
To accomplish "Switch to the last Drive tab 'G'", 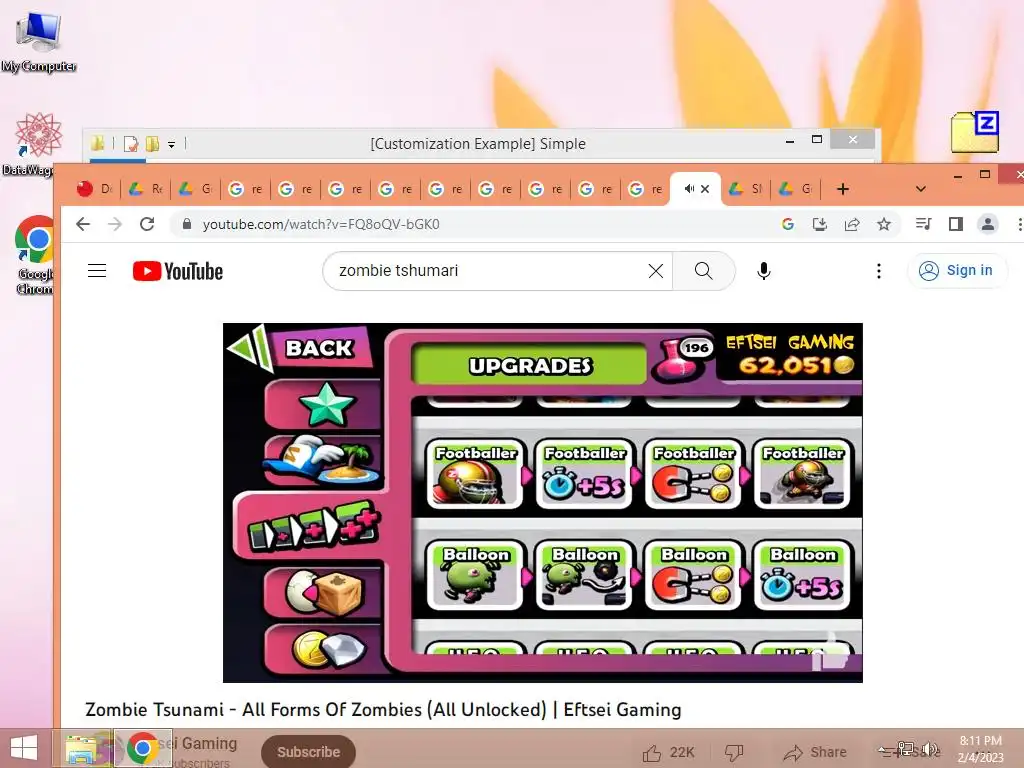I will (x=797, y=189).
